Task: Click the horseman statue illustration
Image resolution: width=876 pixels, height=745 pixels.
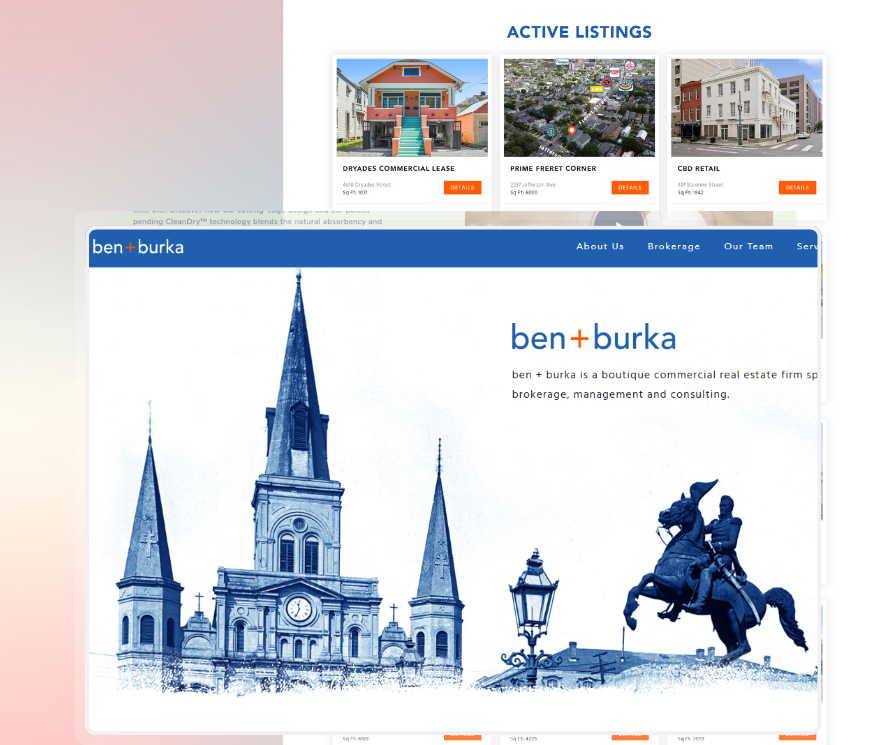Action: click(716, 570)
